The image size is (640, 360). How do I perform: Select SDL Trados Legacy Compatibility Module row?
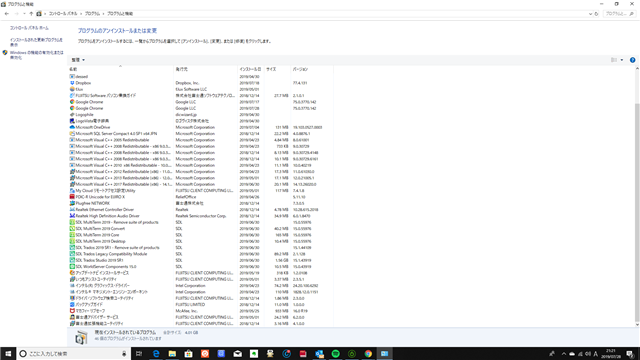pyautogui.click(x=201, y=254)
